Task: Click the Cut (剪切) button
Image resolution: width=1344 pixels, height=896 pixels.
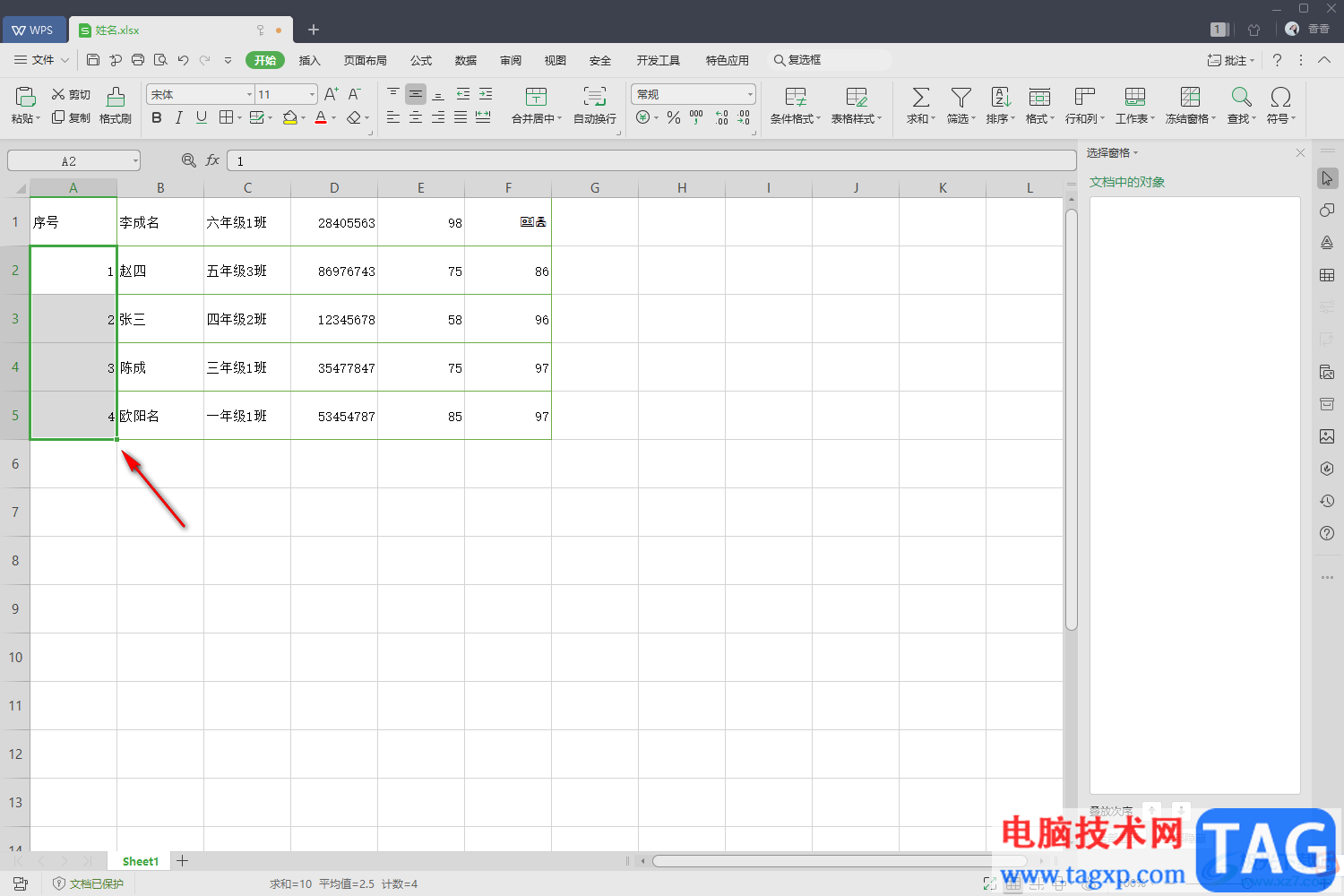Action: (71, 94)
